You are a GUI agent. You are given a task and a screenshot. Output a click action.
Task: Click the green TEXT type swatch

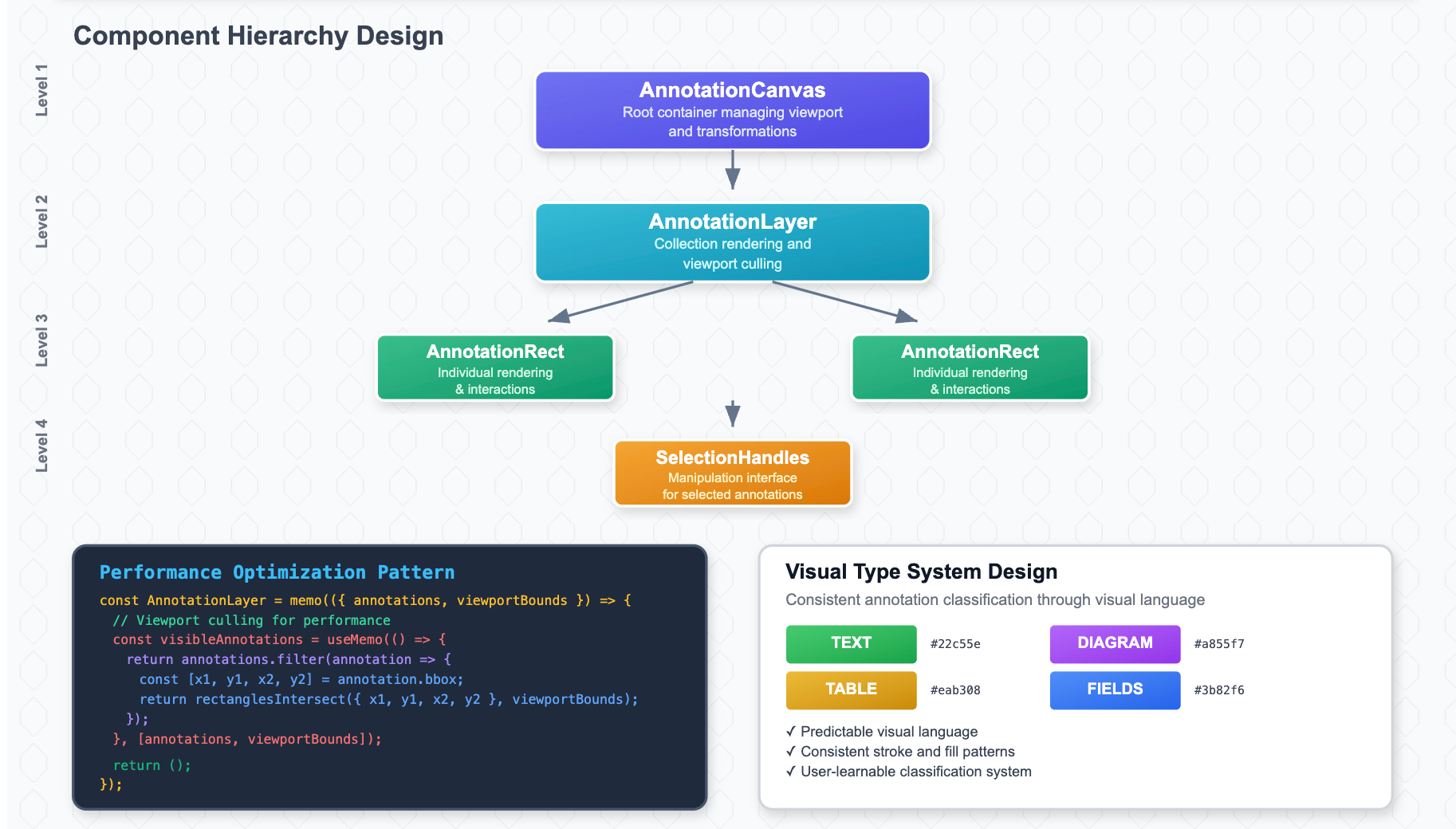[x=851, y=643]
